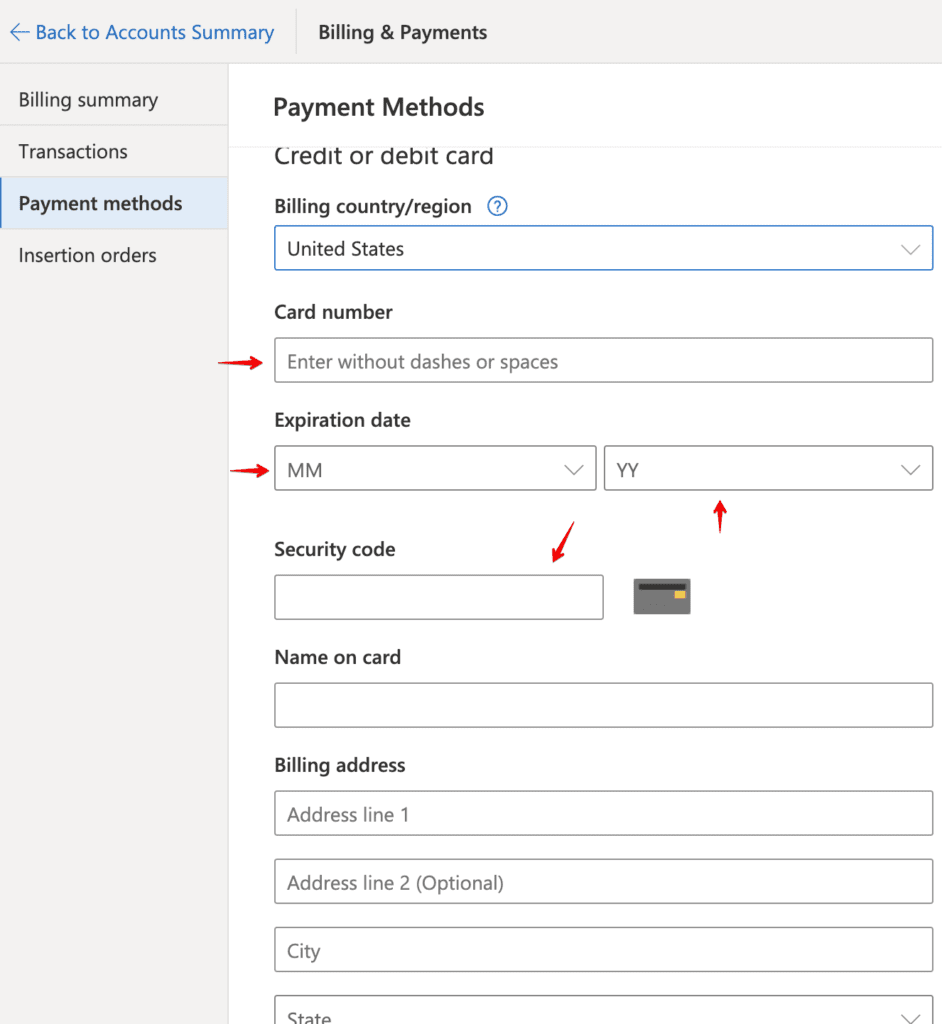The width and height of the screenshot is (942, 1024).
Task: Expand the Billing country/region dropdown
Action: (603, 248)
